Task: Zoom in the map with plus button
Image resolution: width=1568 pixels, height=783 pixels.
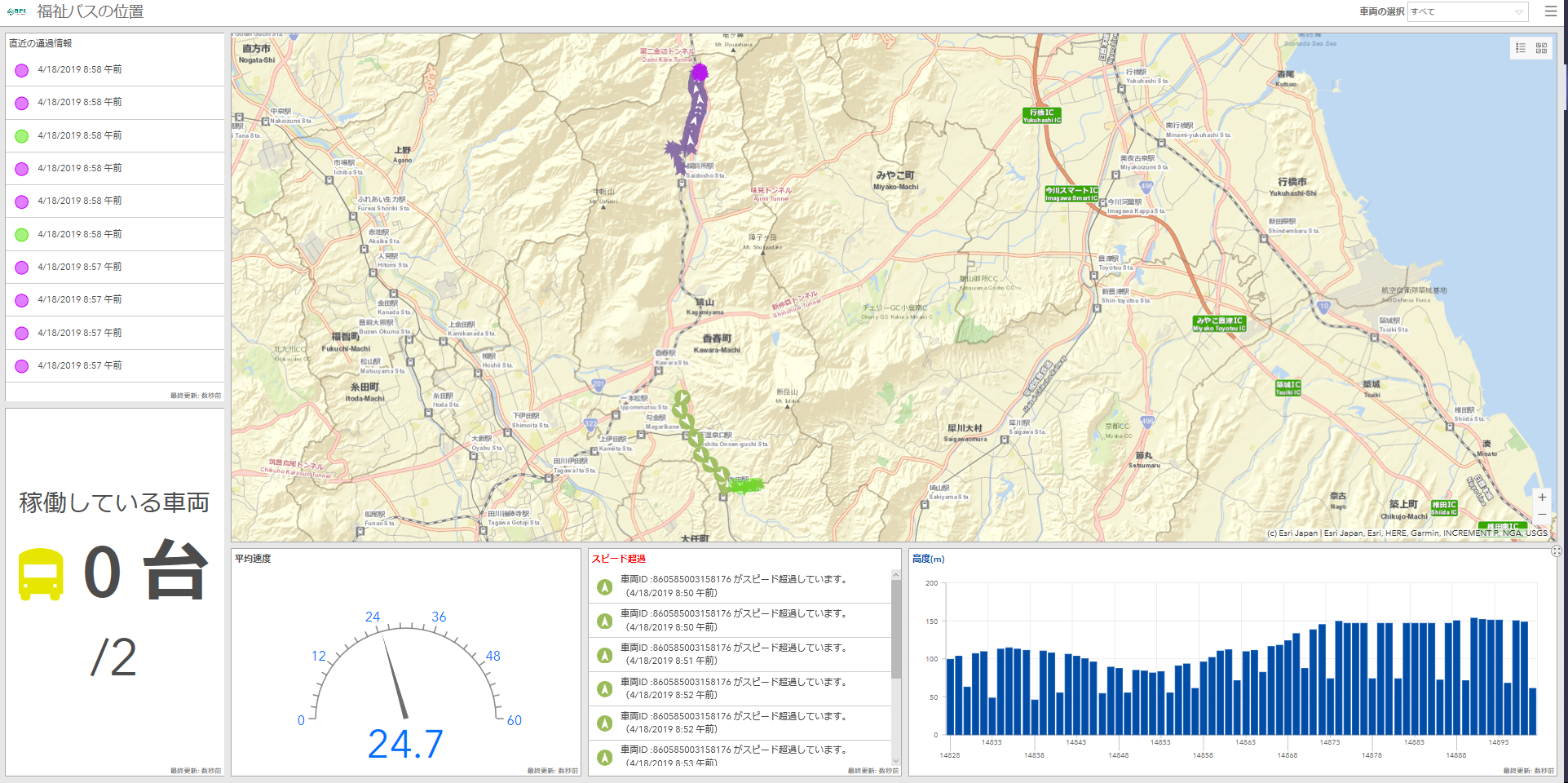Action: 1542,497
